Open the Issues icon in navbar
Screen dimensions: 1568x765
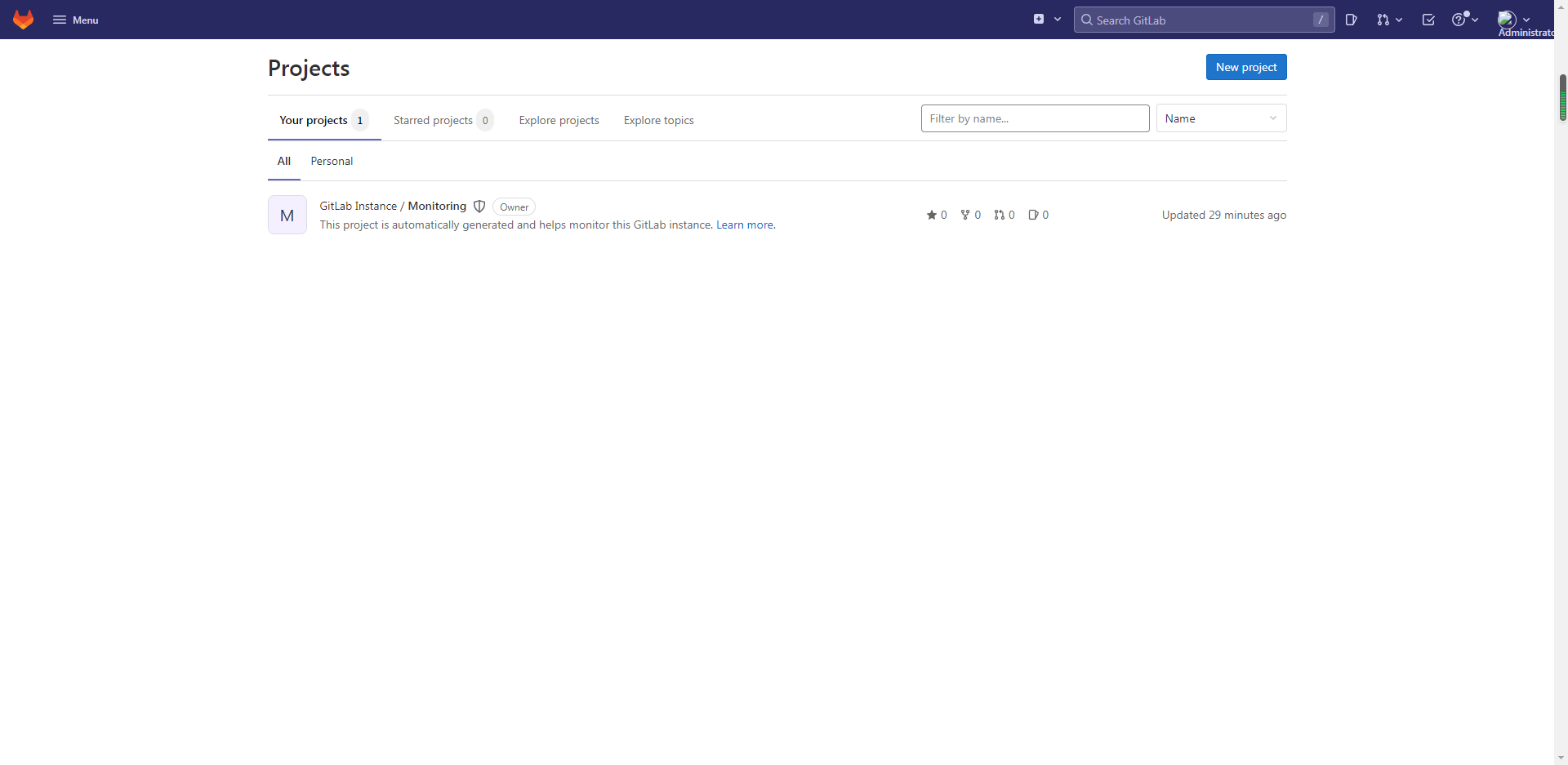pos(1352,20)
